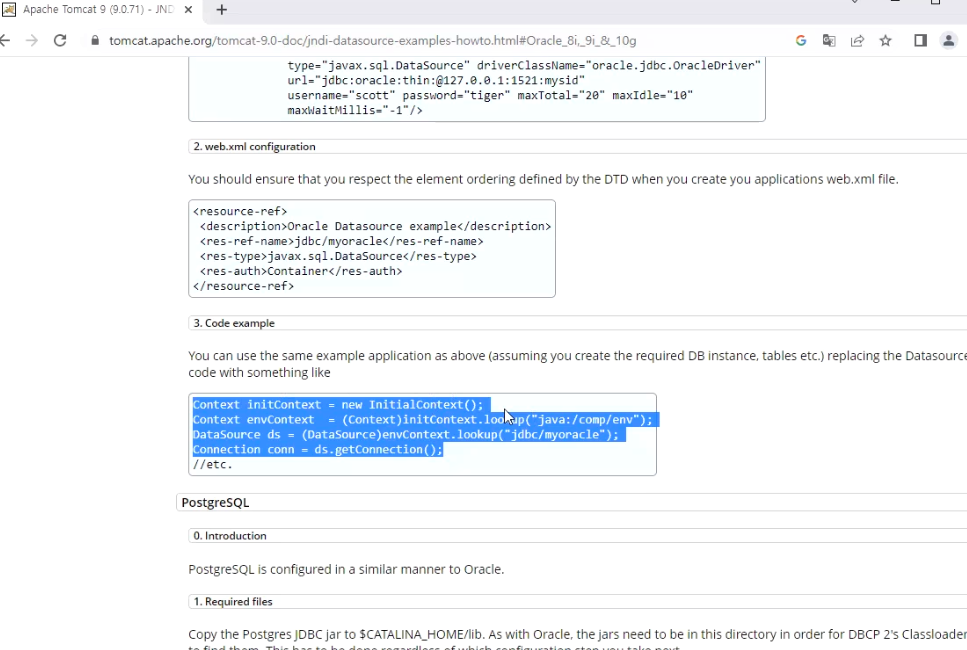Close the Apache Tomcat 9 tab
967x650 pixels.
click(188, 10)
